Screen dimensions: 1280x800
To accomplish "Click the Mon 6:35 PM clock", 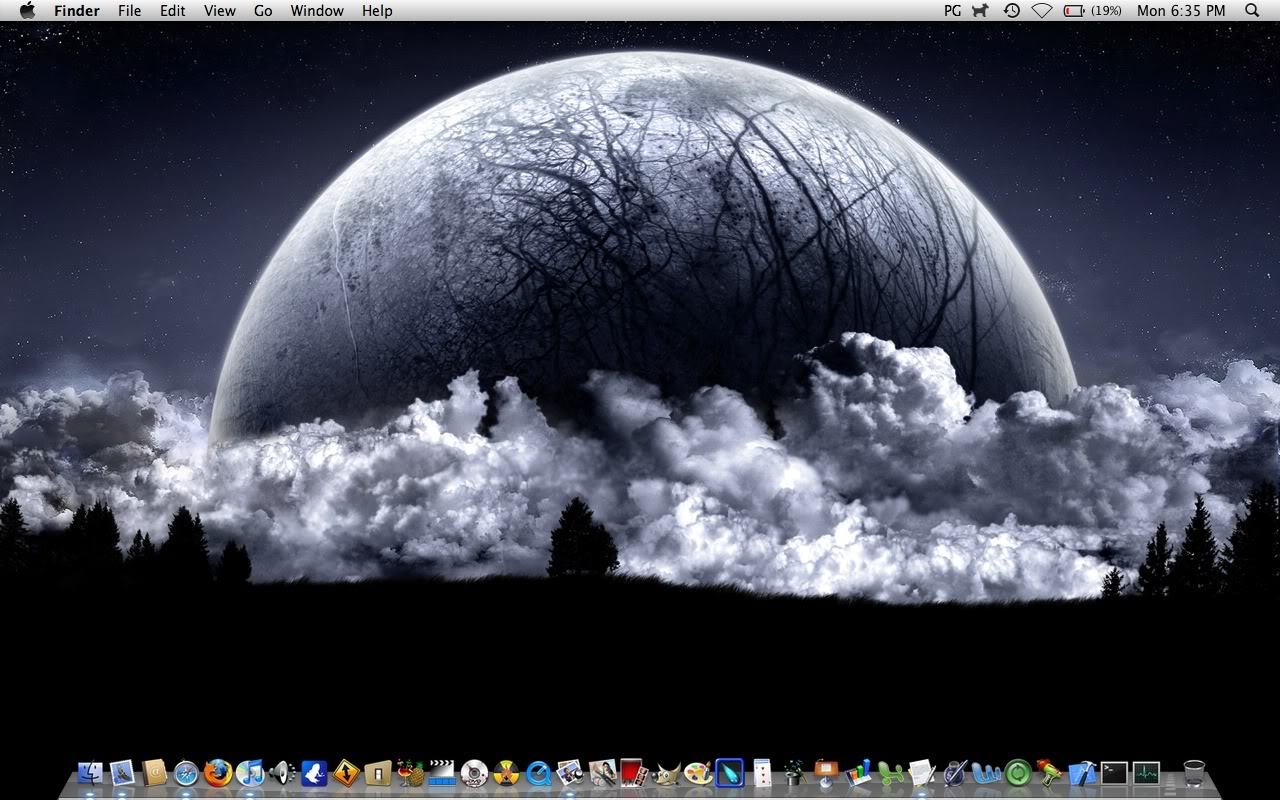I will pos(1181,10).
